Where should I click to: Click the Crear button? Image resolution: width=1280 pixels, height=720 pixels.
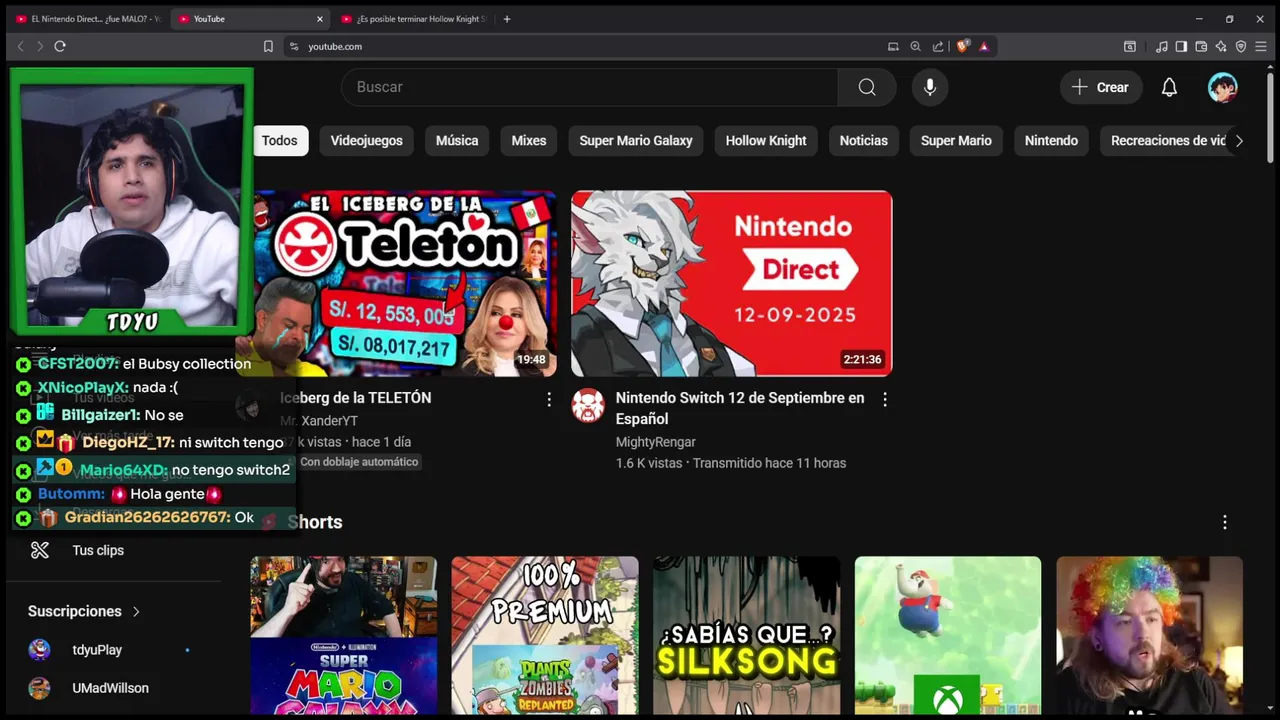(1100, 87)
